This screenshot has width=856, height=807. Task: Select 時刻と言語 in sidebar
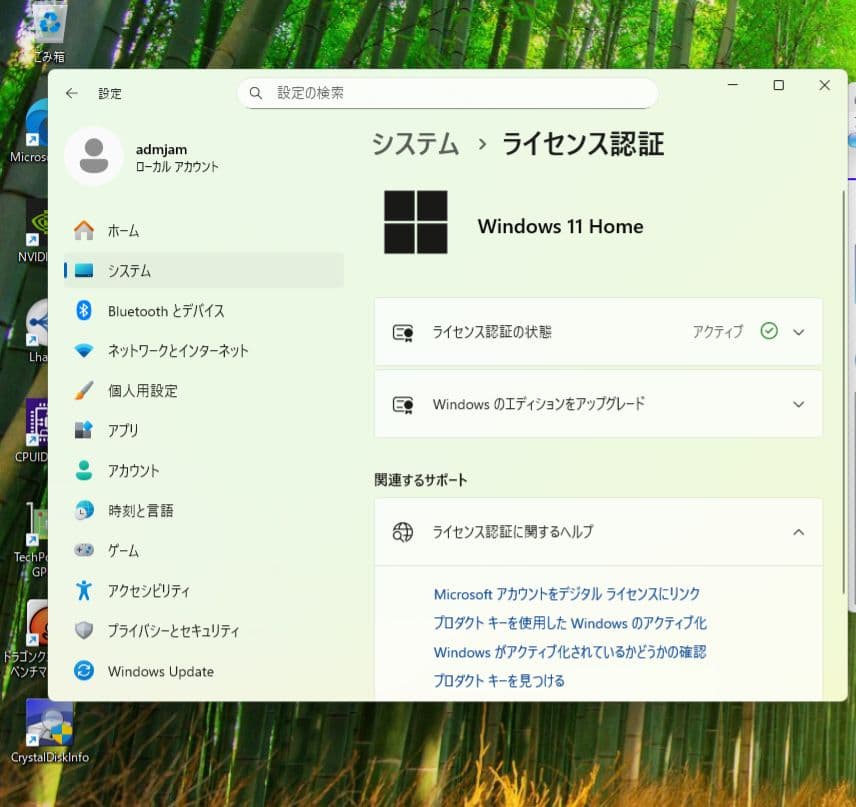pos(140,511)
